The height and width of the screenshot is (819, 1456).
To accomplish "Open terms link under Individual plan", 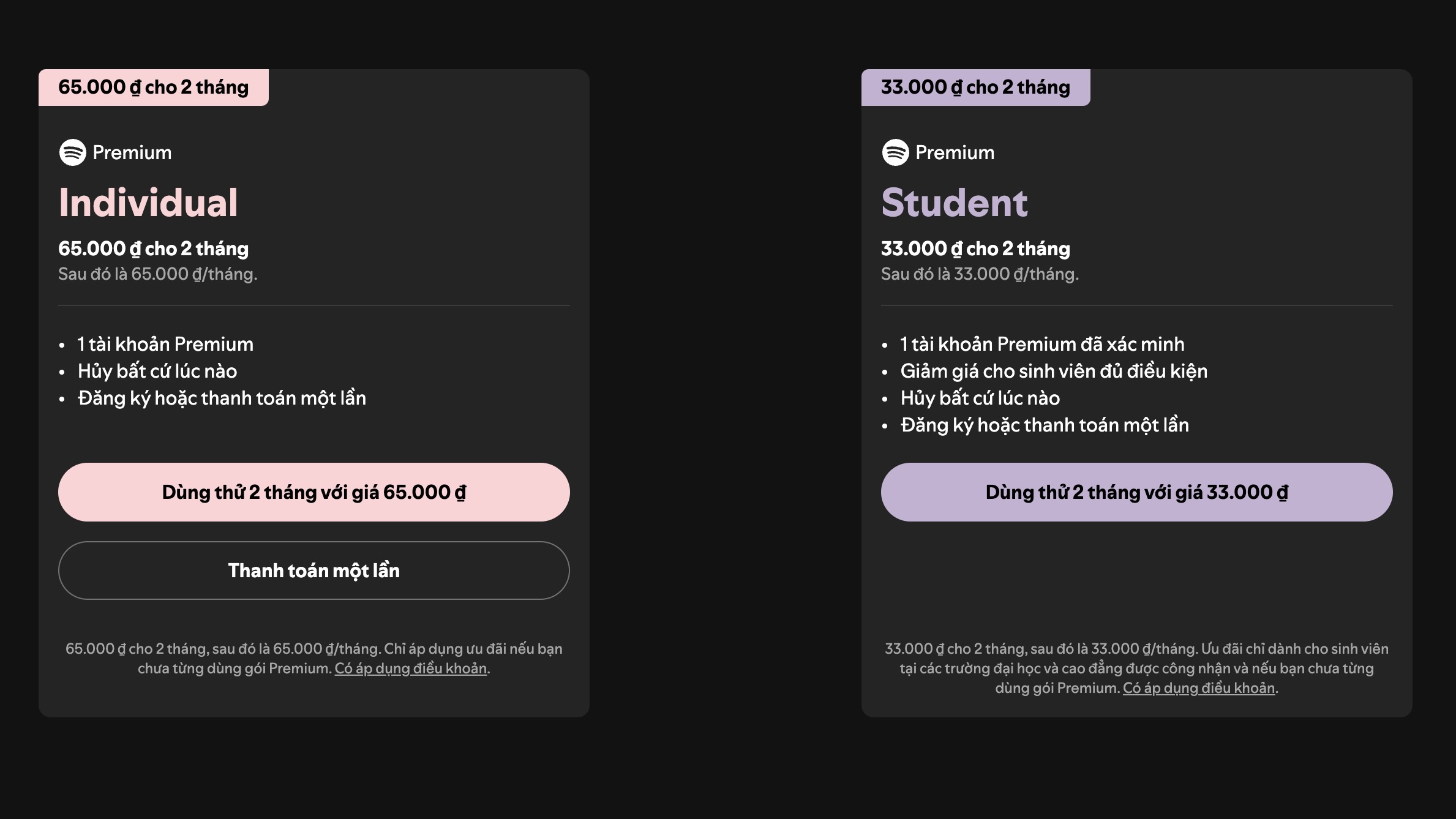I will pyautogui.click(x=411, y=668).
